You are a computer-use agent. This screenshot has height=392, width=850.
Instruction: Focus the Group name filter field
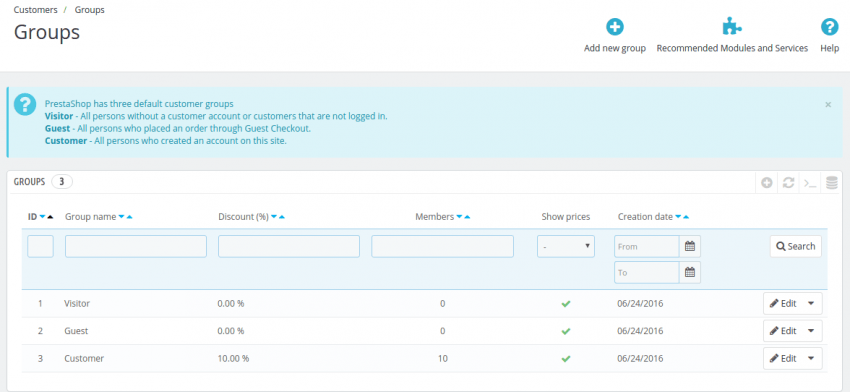point(136,246)
